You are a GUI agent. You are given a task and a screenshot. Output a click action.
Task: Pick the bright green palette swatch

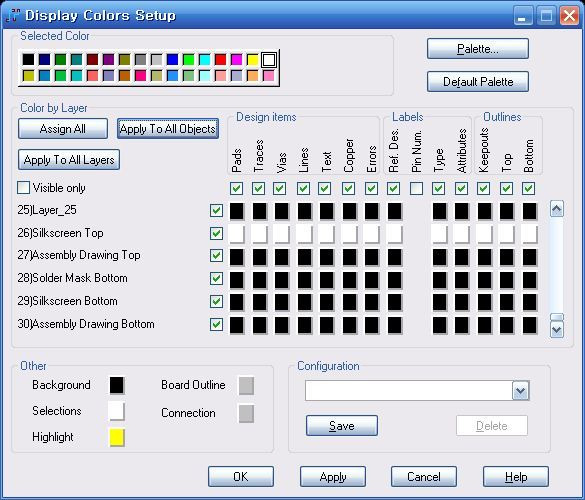[188, 60]
